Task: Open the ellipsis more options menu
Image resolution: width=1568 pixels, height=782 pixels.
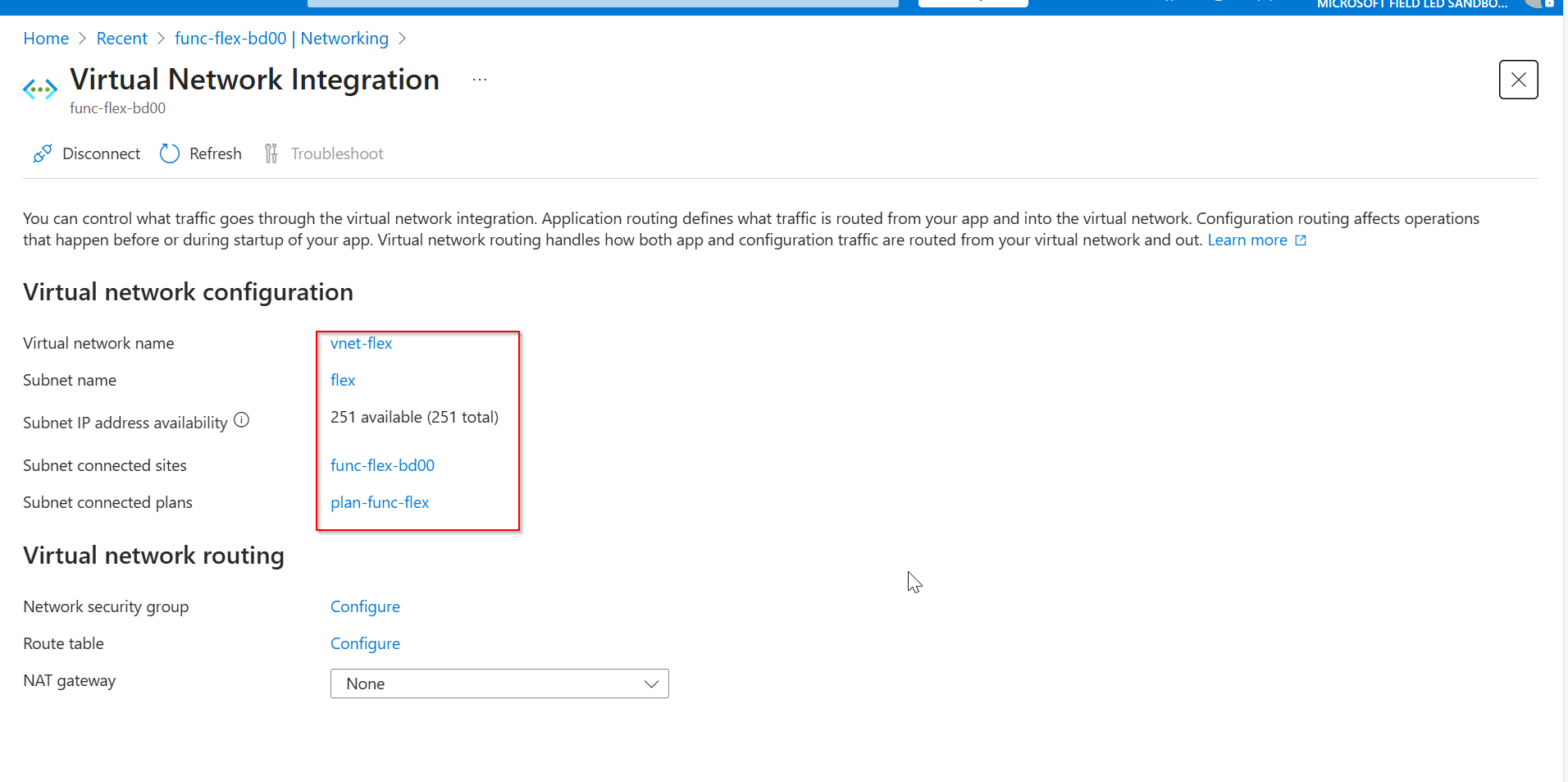Action: coord(480,80)
